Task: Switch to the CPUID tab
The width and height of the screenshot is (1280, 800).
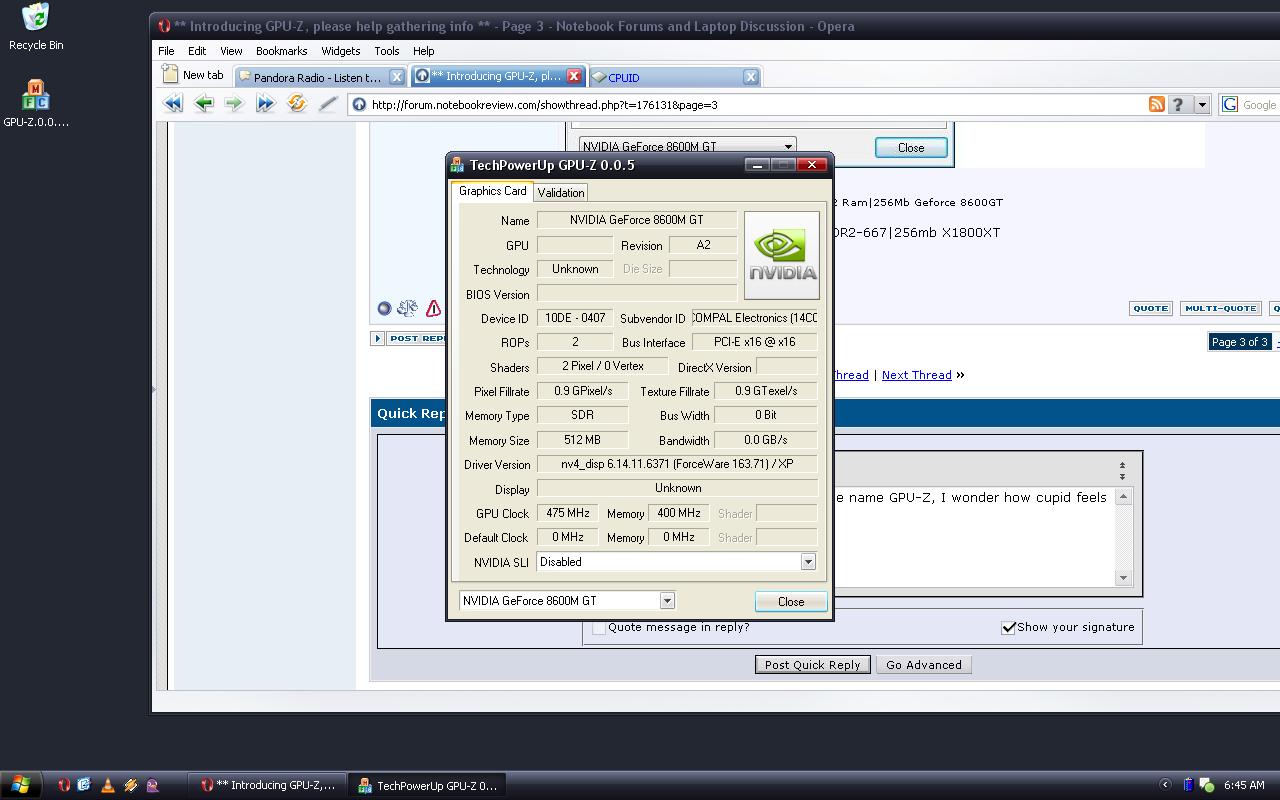Action: (x=674, y=77)
